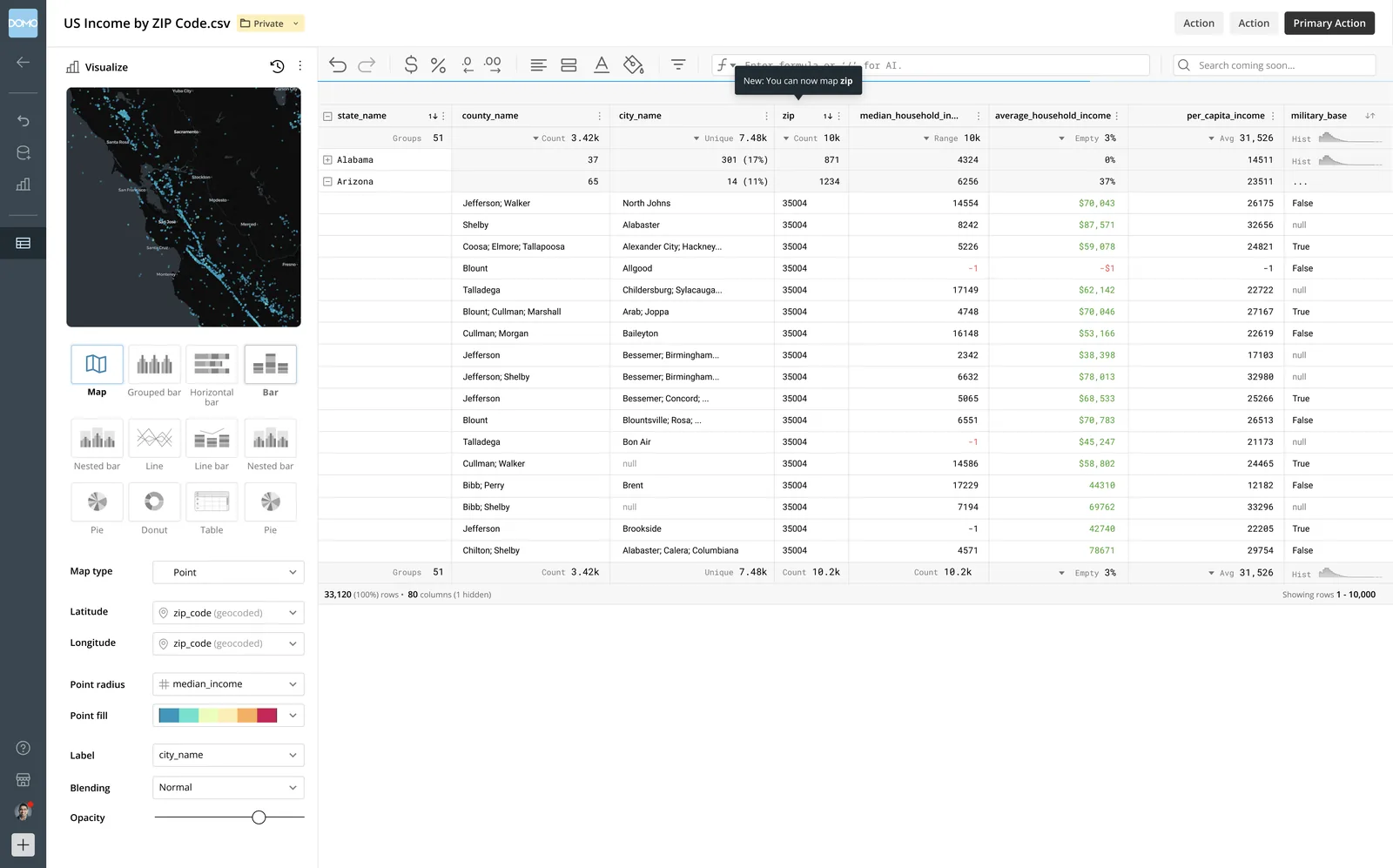Open the Longitude zip_code dropdown

pos(228,643)
